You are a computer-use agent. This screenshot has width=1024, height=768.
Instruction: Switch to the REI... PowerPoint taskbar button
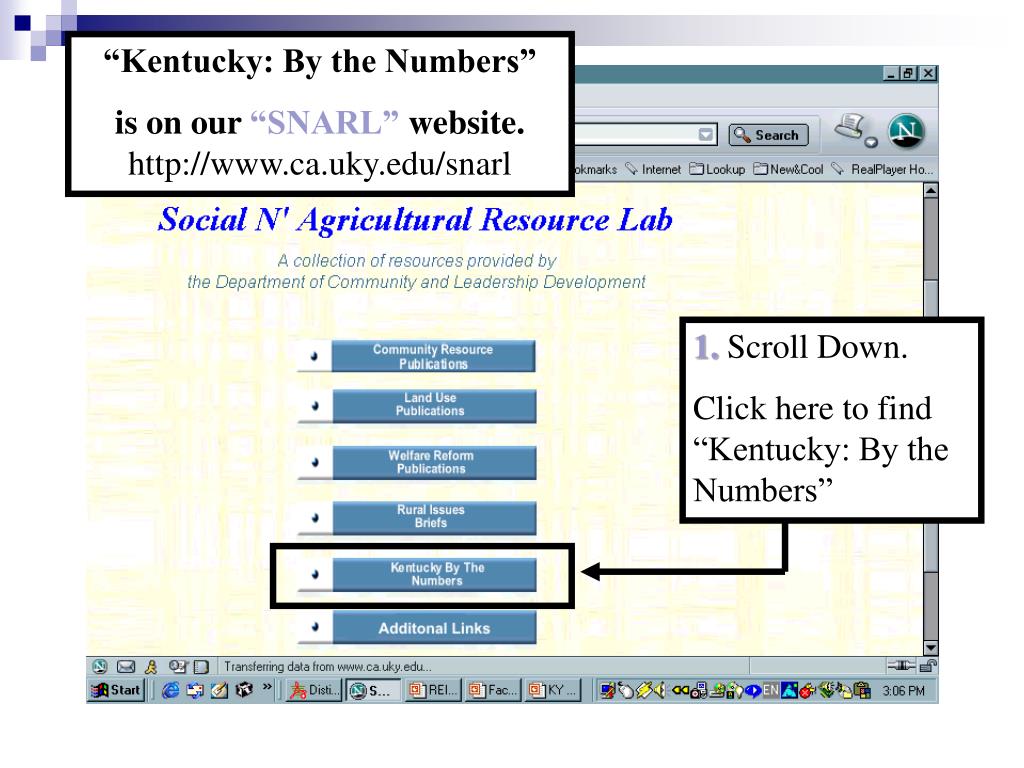[x=434, y=690]
